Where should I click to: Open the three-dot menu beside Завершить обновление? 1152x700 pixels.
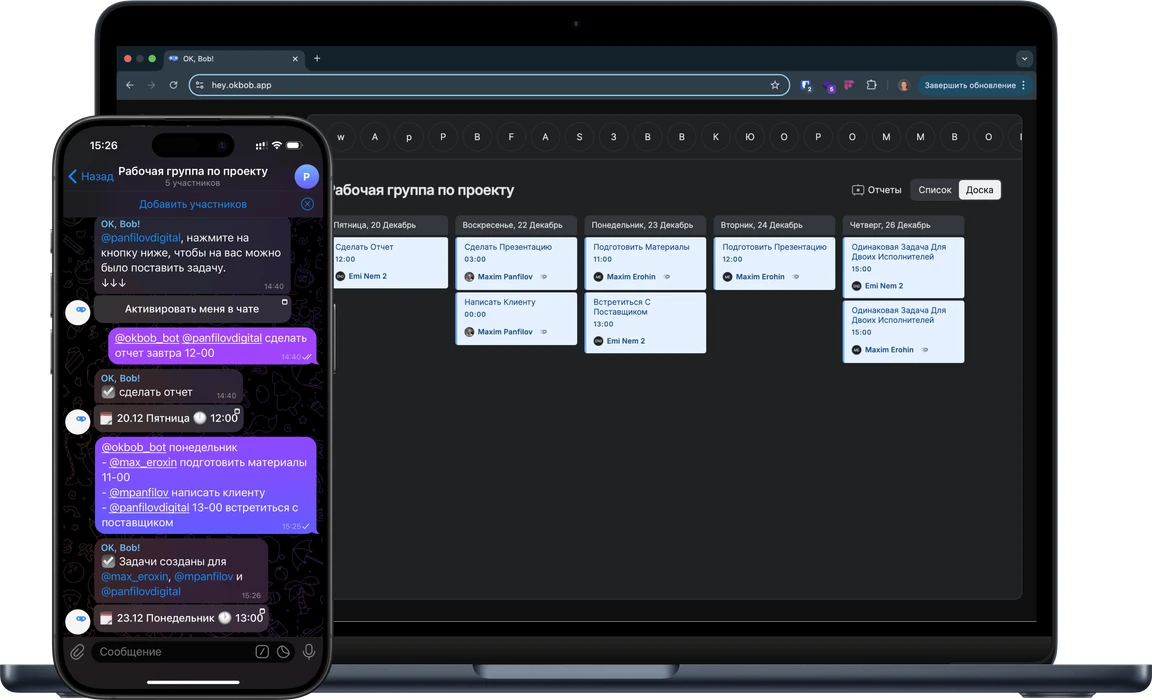tap(1024, 86)
